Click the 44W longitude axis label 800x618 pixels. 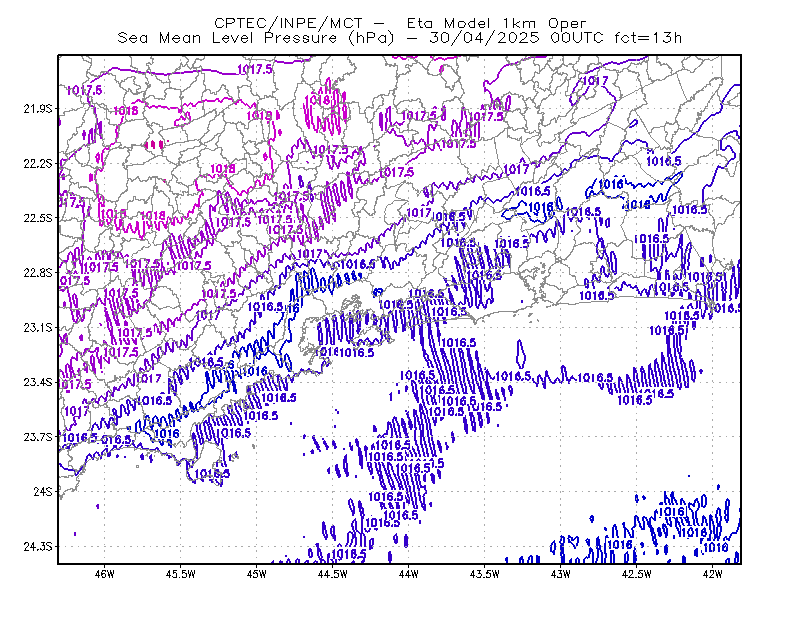pyautogui.click(x=409, y=574)
